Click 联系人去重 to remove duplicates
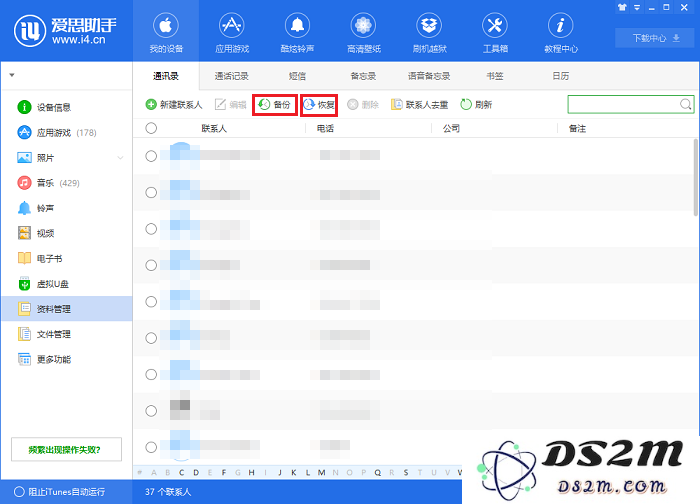The image size is (700, 504). [x=420, y=104]
